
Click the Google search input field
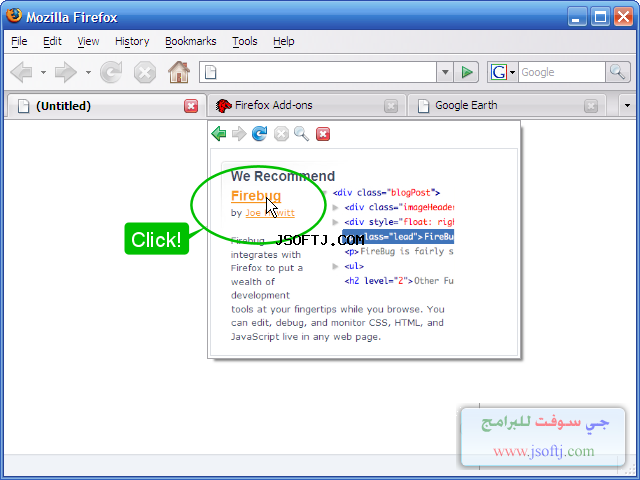(562, 72)
